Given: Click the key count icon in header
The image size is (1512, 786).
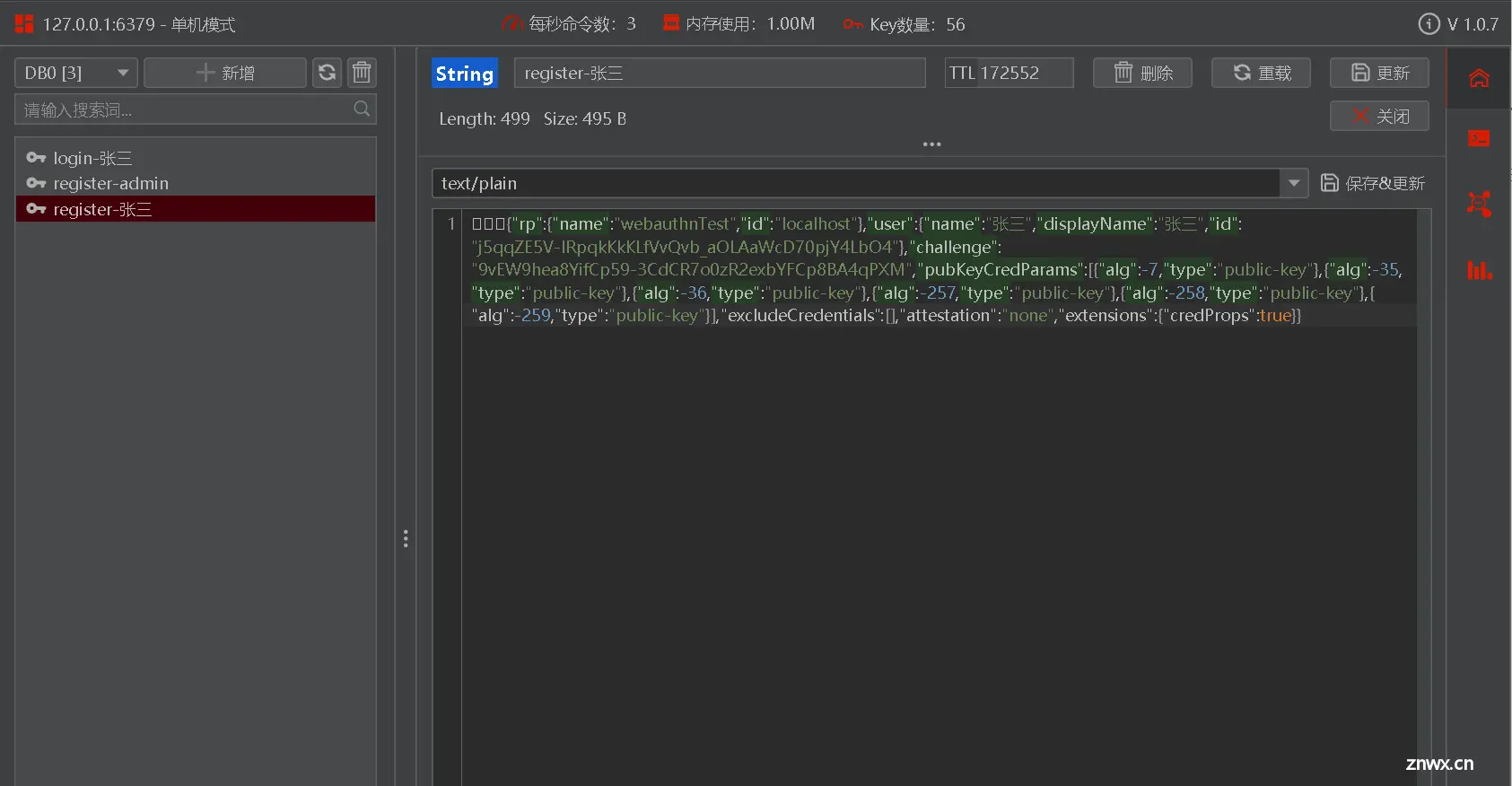Looking at the screenshot, I should point(852,24).
